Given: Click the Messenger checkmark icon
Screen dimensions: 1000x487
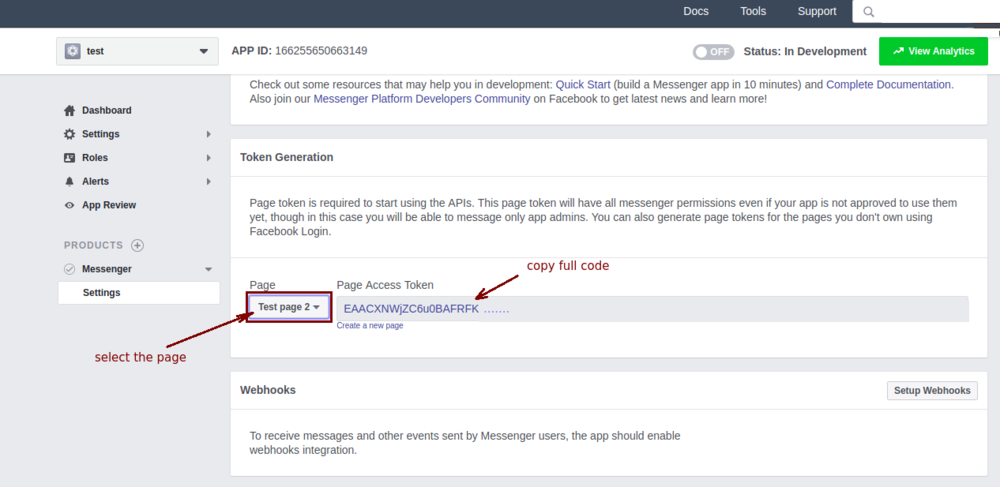Looking at the screenshot, I should coord(69,269).
